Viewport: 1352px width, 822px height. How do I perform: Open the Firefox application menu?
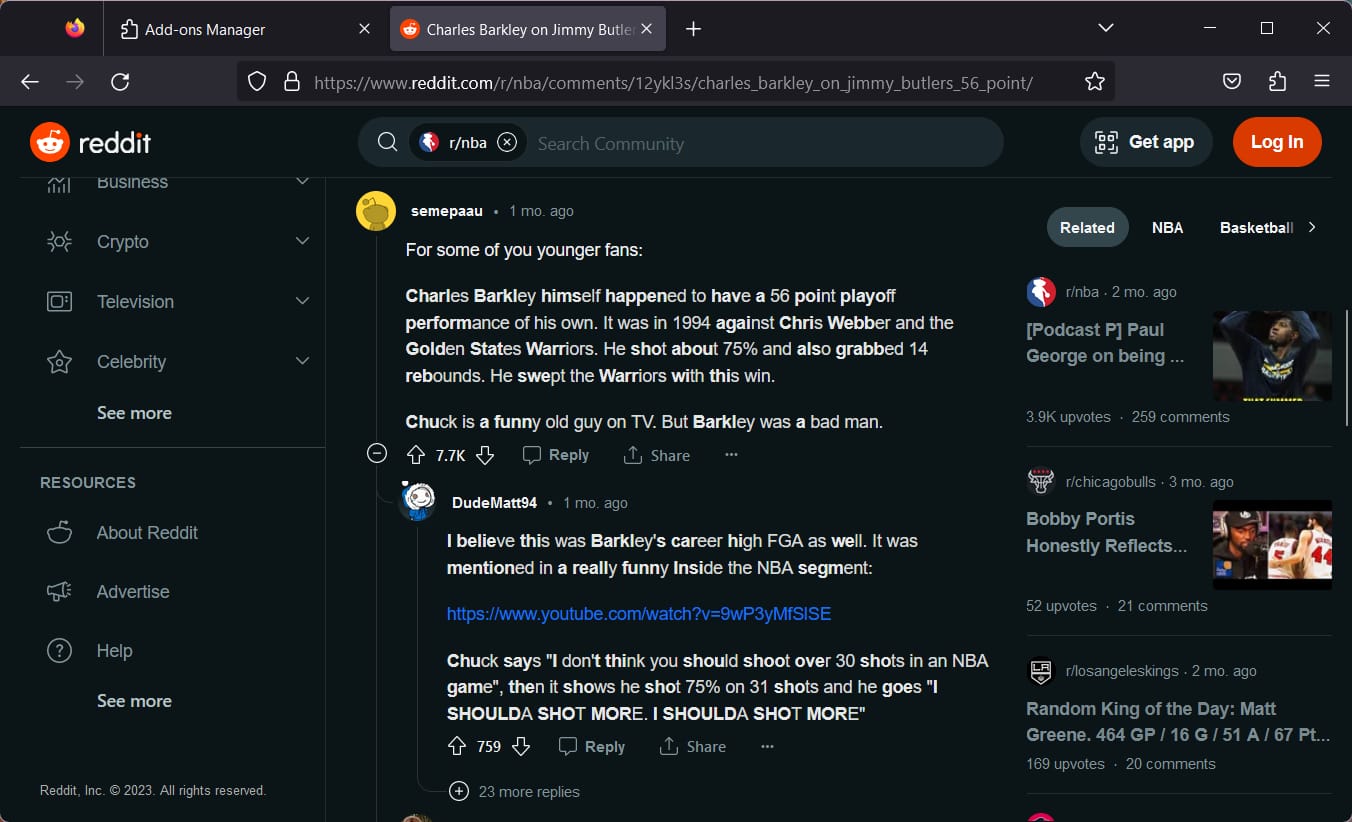[x=1322, y=82]
